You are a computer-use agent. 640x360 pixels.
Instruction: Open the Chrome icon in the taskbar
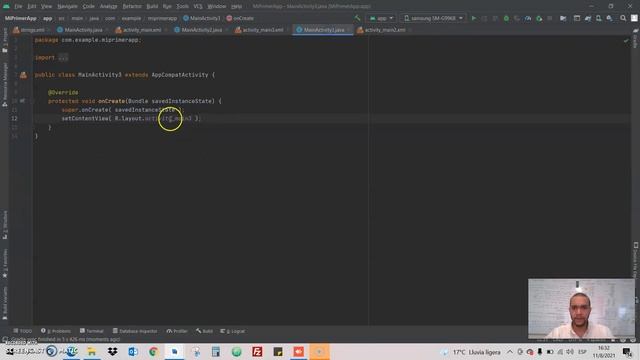click(153, 351)
